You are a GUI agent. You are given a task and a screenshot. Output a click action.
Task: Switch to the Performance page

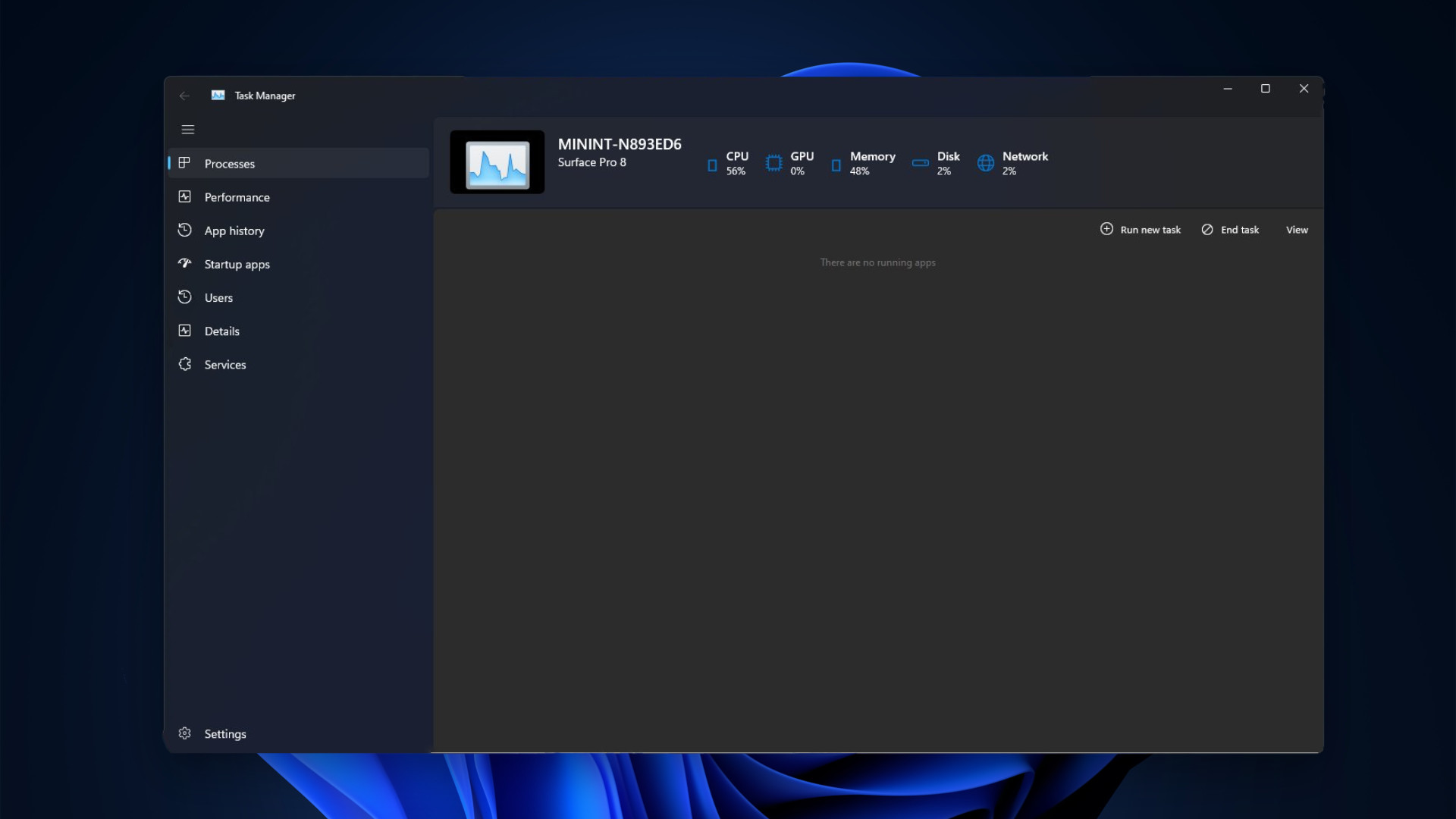[x=237, y=197]
